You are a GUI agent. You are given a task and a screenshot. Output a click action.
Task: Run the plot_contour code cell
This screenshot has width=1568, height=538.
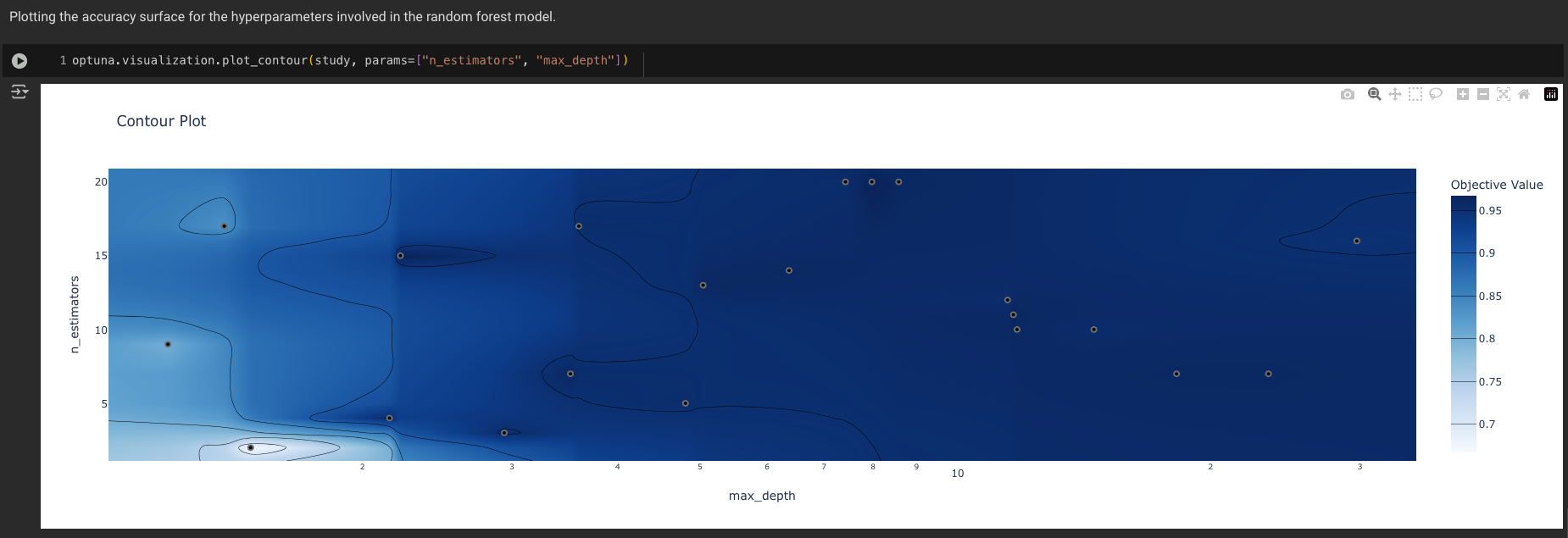point(19,61)
